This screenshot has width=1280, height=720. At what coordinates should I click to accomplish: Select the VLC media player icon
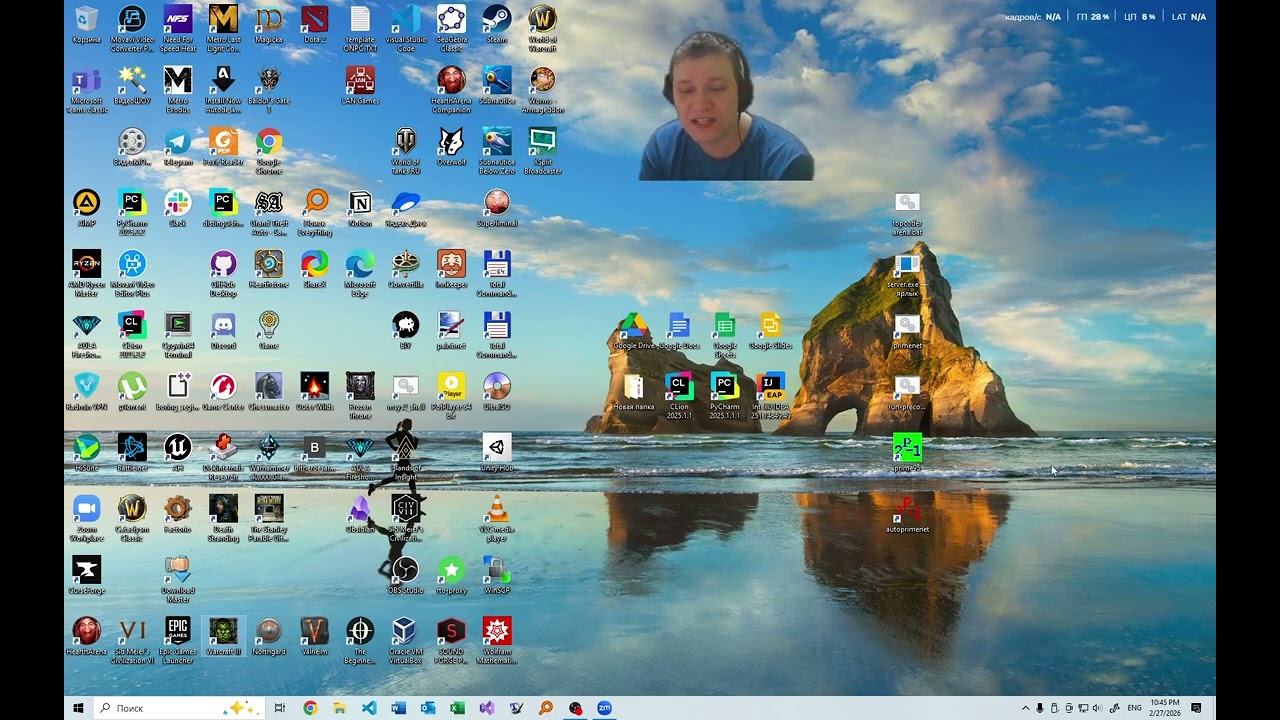click(496, 518)
